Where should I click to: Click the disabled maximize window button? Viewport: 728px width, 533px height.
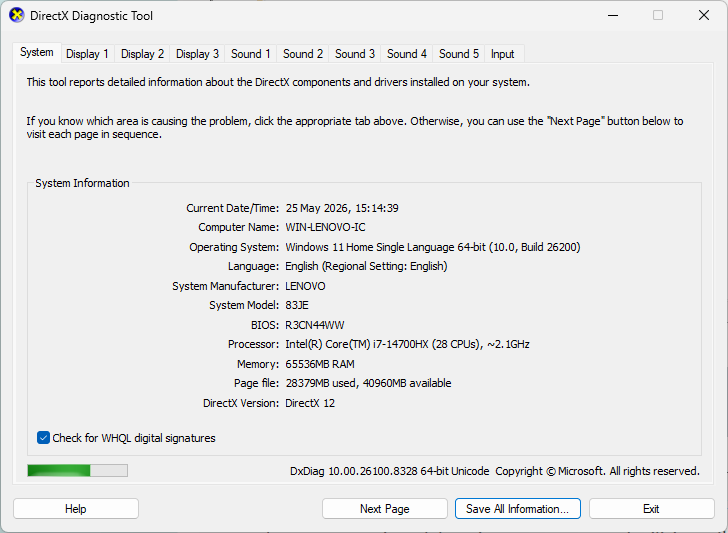click(658, 15)
